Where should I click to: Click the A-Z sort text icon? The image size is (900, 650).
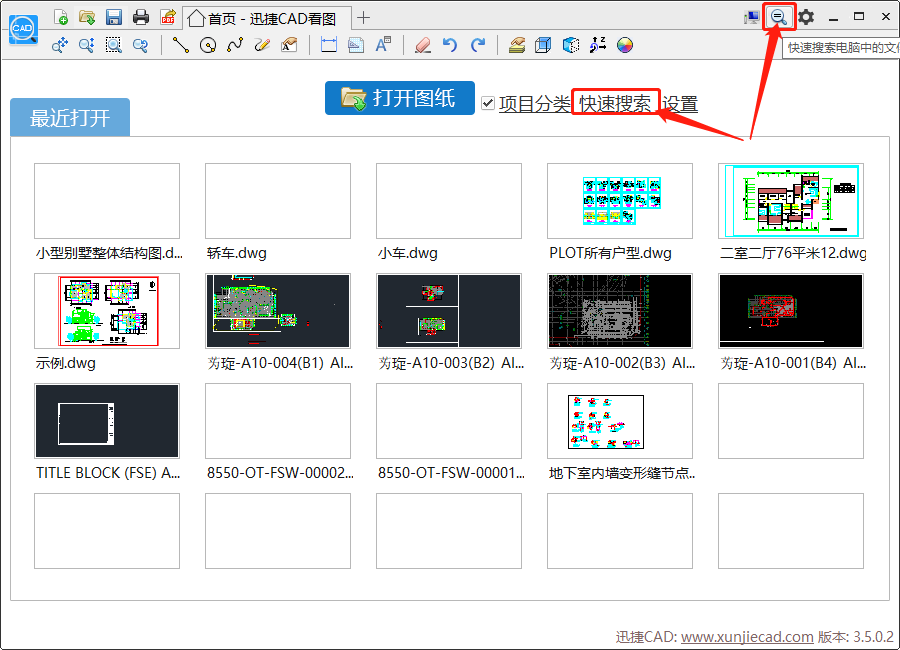[598, 45]
